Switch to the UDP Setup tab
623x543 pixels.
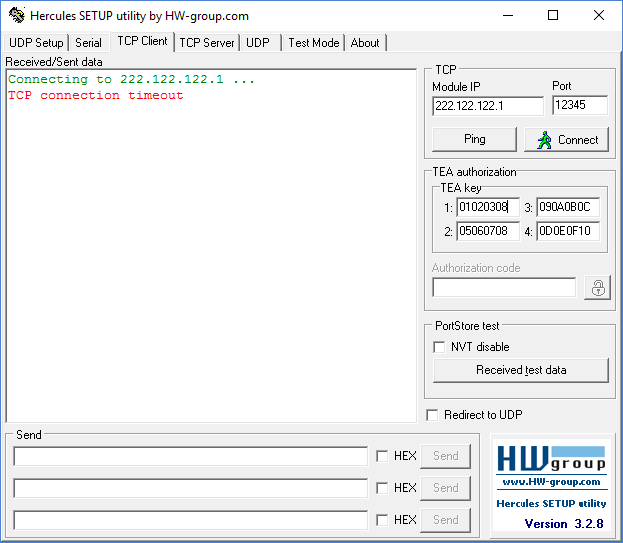point(36,43)
